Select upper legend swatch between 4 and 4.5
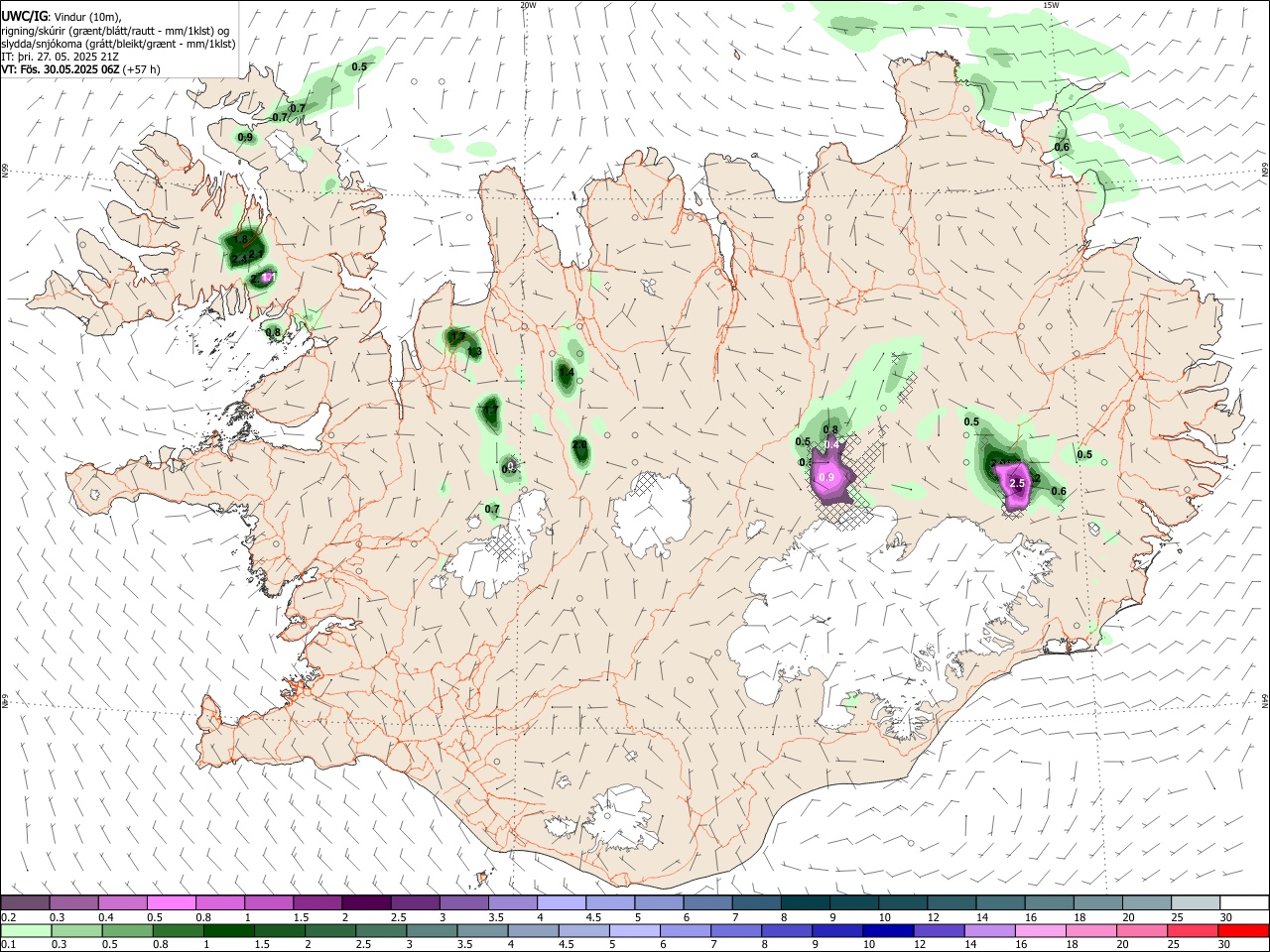 point(560,902)
